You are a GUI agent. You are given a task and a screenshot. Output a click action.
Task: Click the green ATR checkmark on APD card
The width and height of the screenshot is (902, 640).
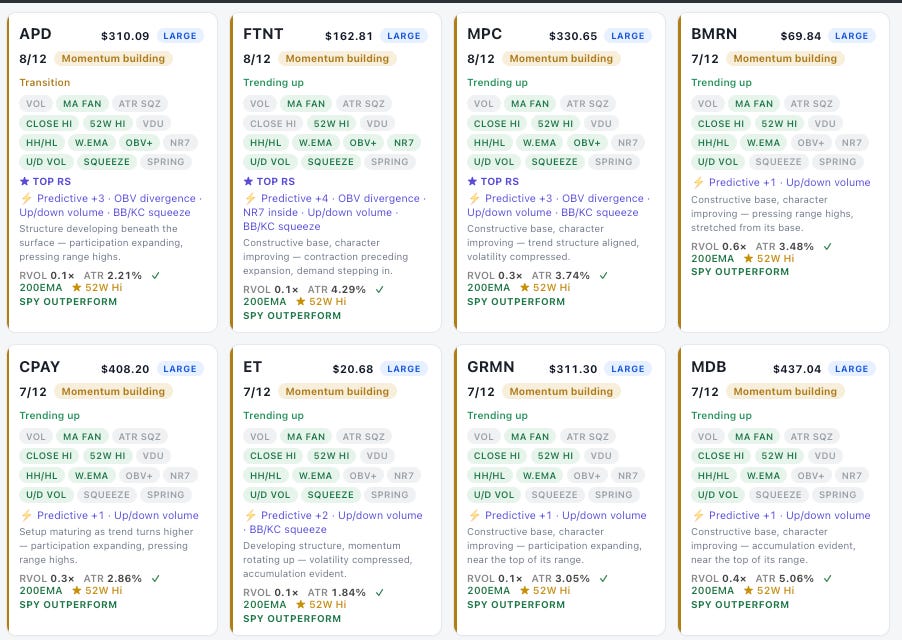coord(155,275)
